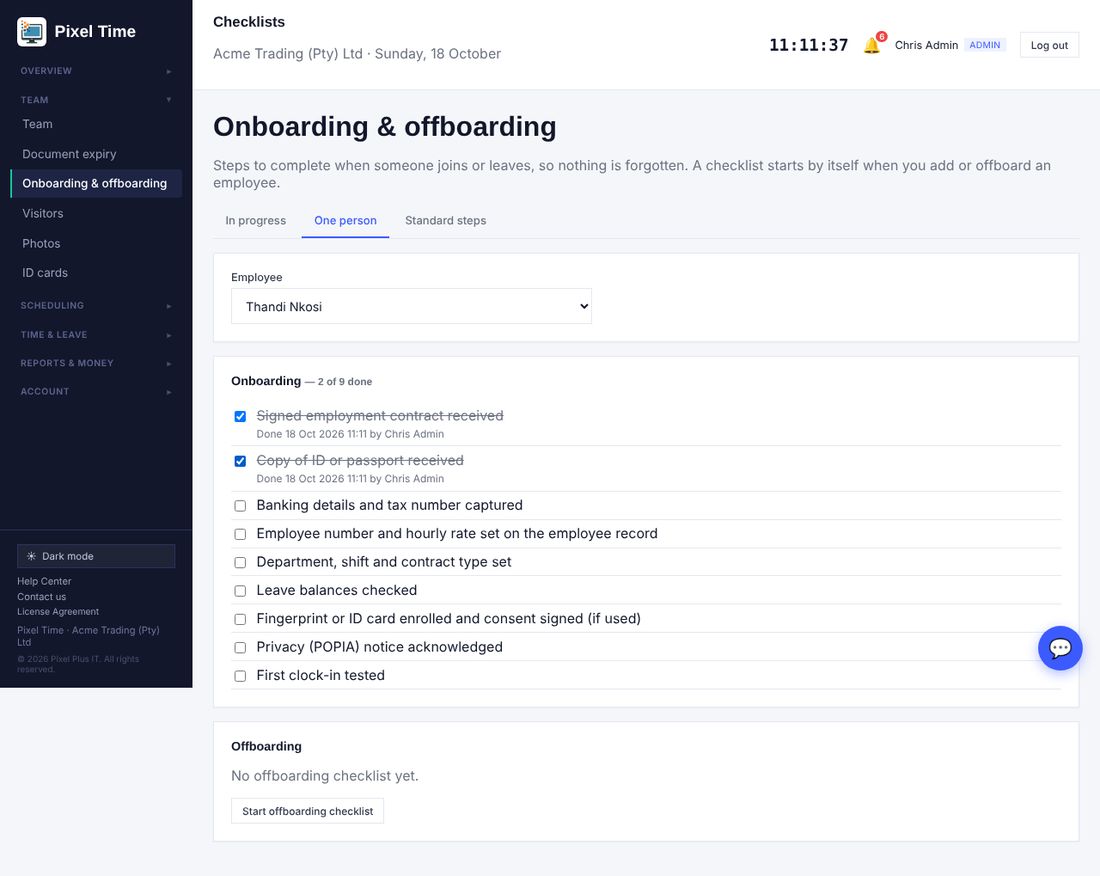Go to Team in the sidebar
The image size is (1100, 876).
tap(96, 124)
